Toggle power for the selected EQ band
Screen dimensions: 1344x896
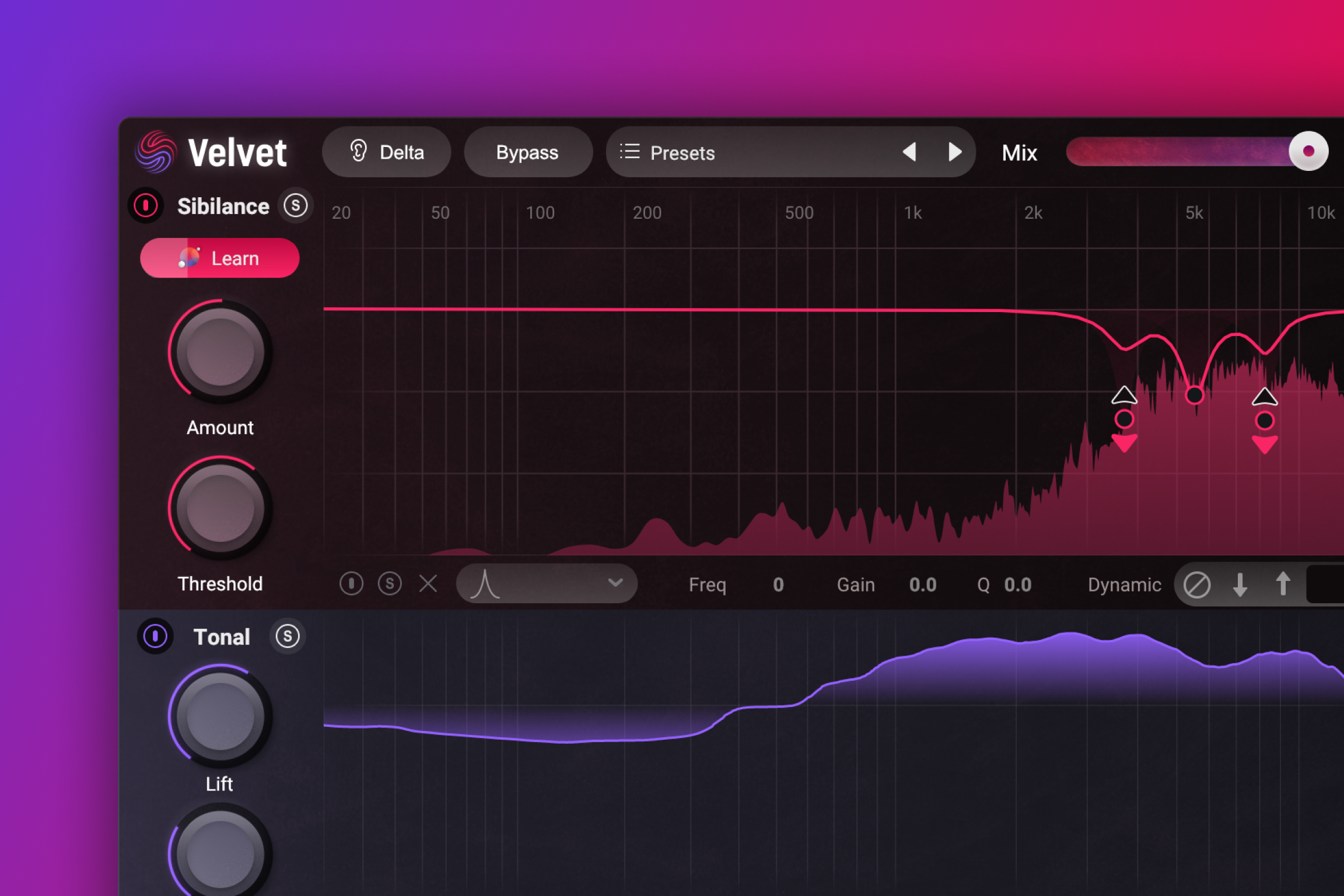351,583
